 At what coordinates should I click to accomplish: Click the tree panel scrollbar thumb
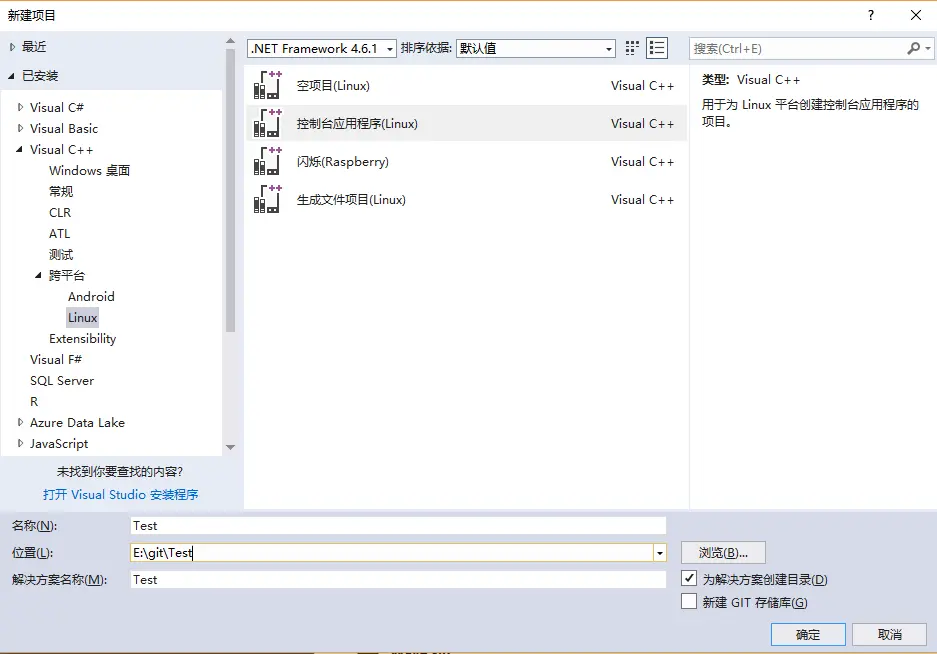click(x=231, y=190)
